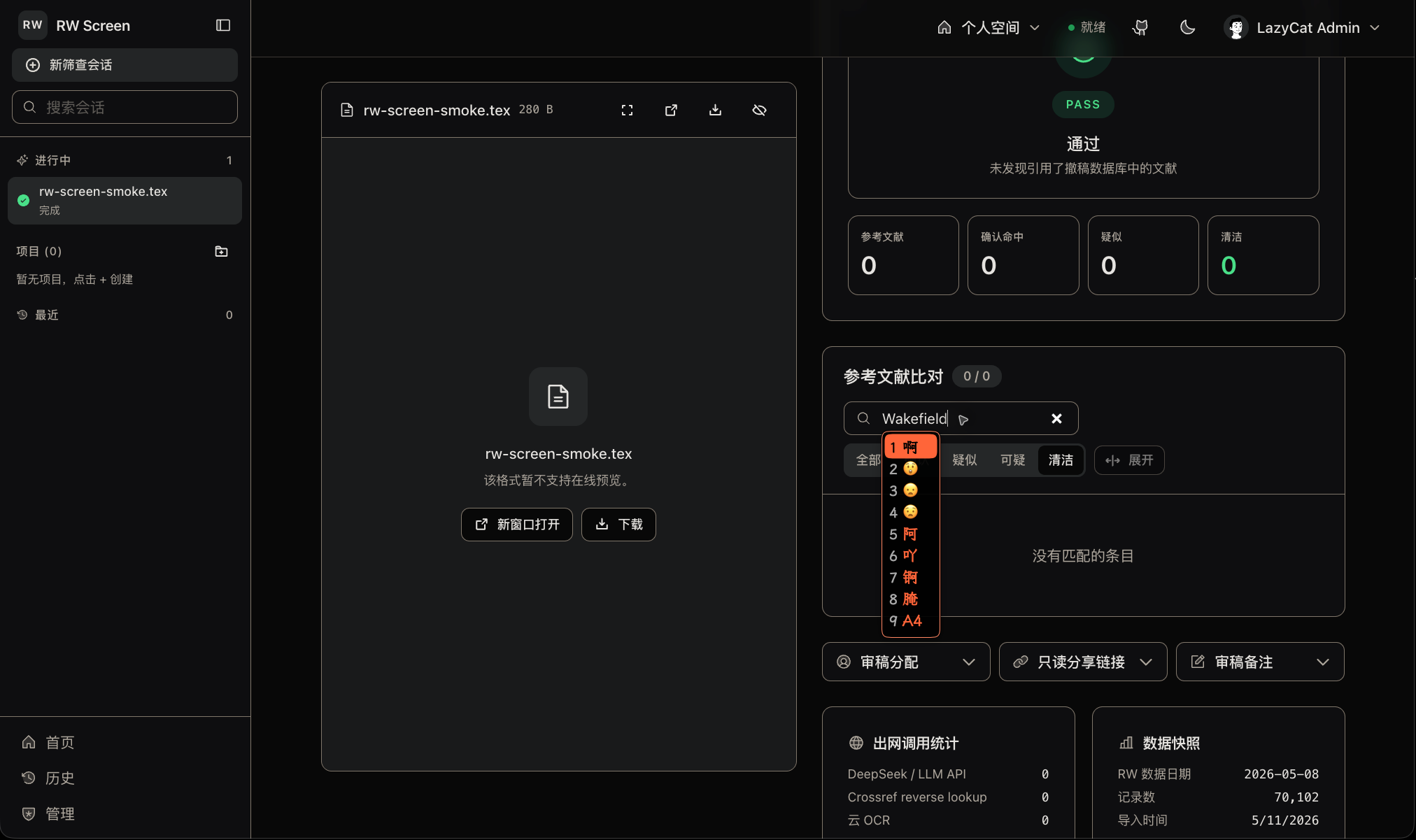Open the LazyCat Admin user menu

point(1303,27)
